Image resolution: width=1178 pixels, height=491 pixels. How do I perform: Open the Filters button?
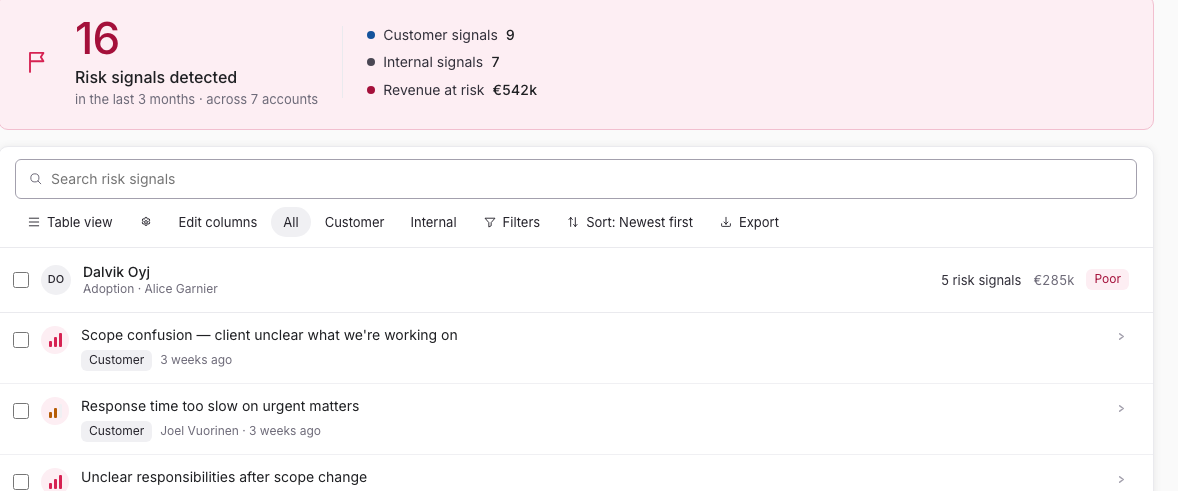[x=512, y=222]
